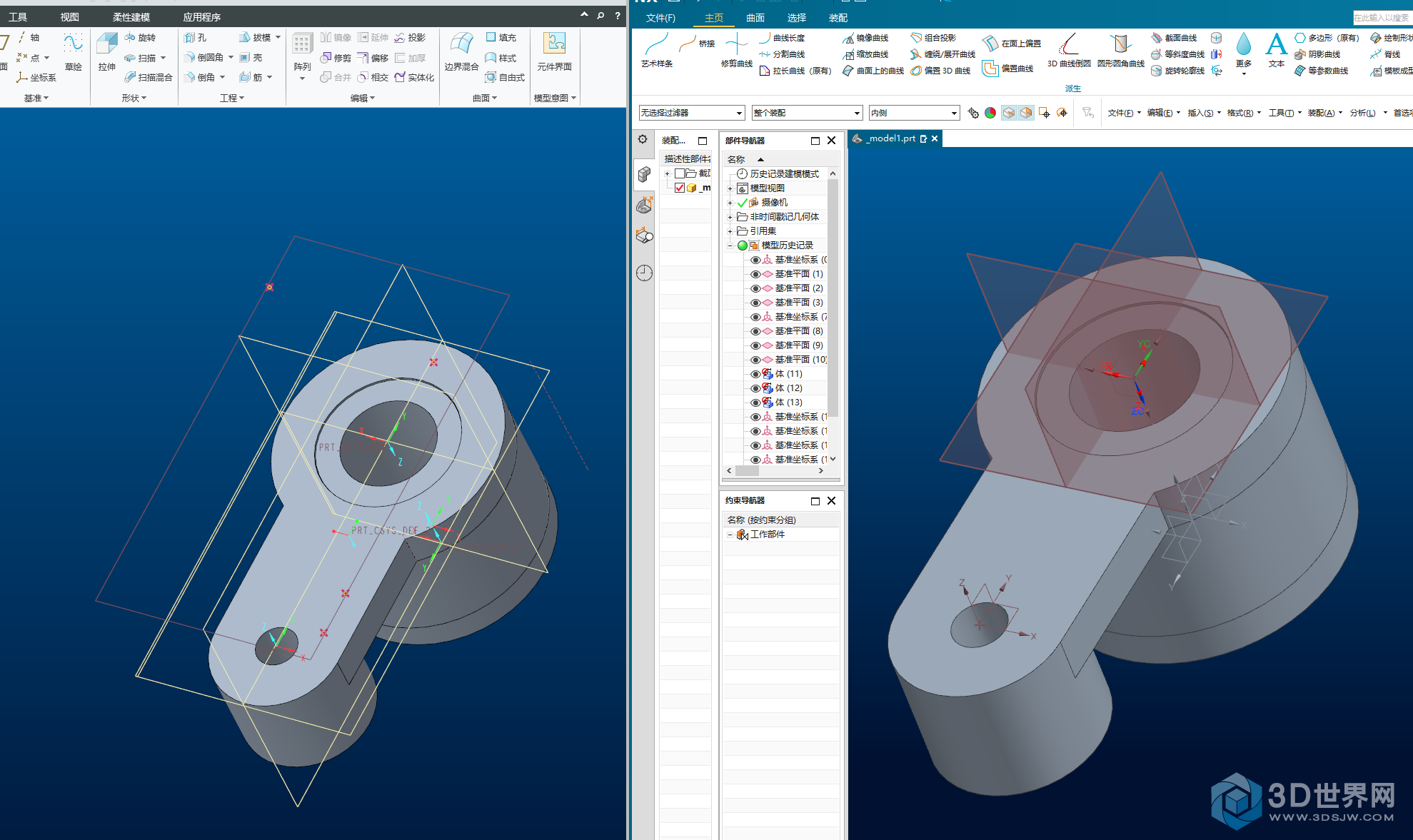
Task: Hide 基准平面 (8) using its eye icon
Action: tap(755, 331)
